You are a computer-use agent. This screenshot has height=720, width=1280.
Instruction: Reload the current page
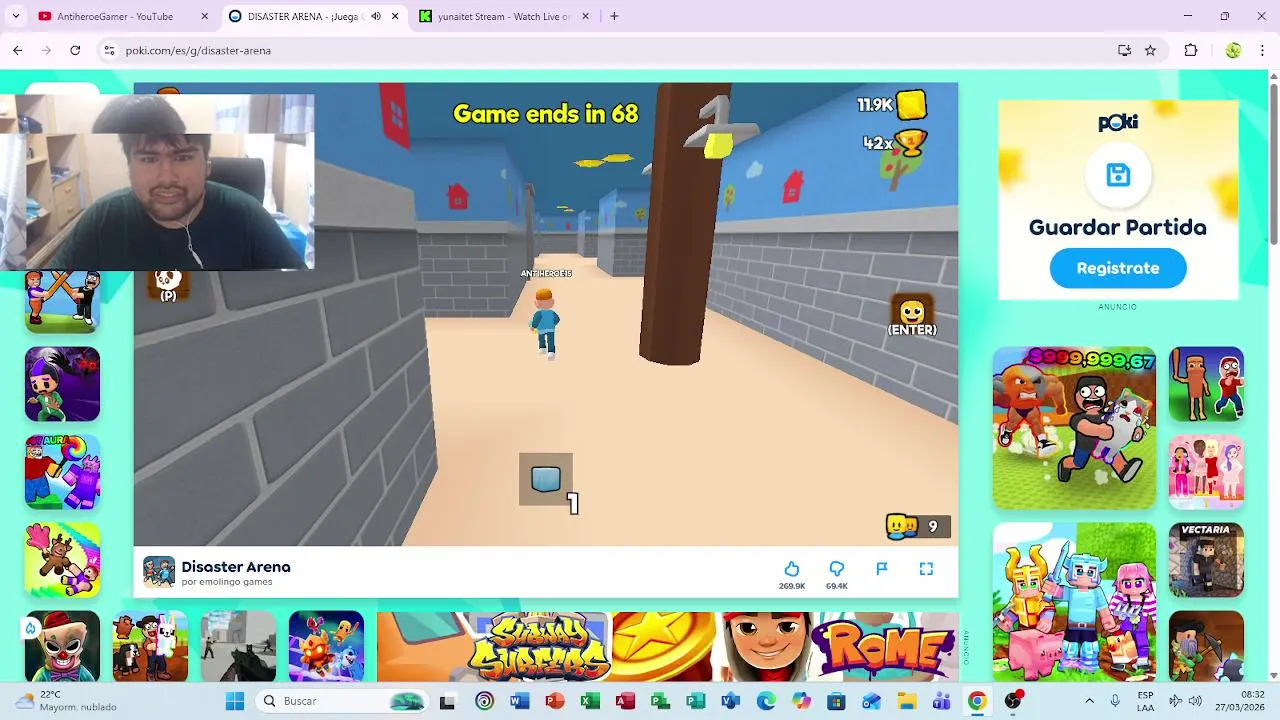tap(75, 50)
